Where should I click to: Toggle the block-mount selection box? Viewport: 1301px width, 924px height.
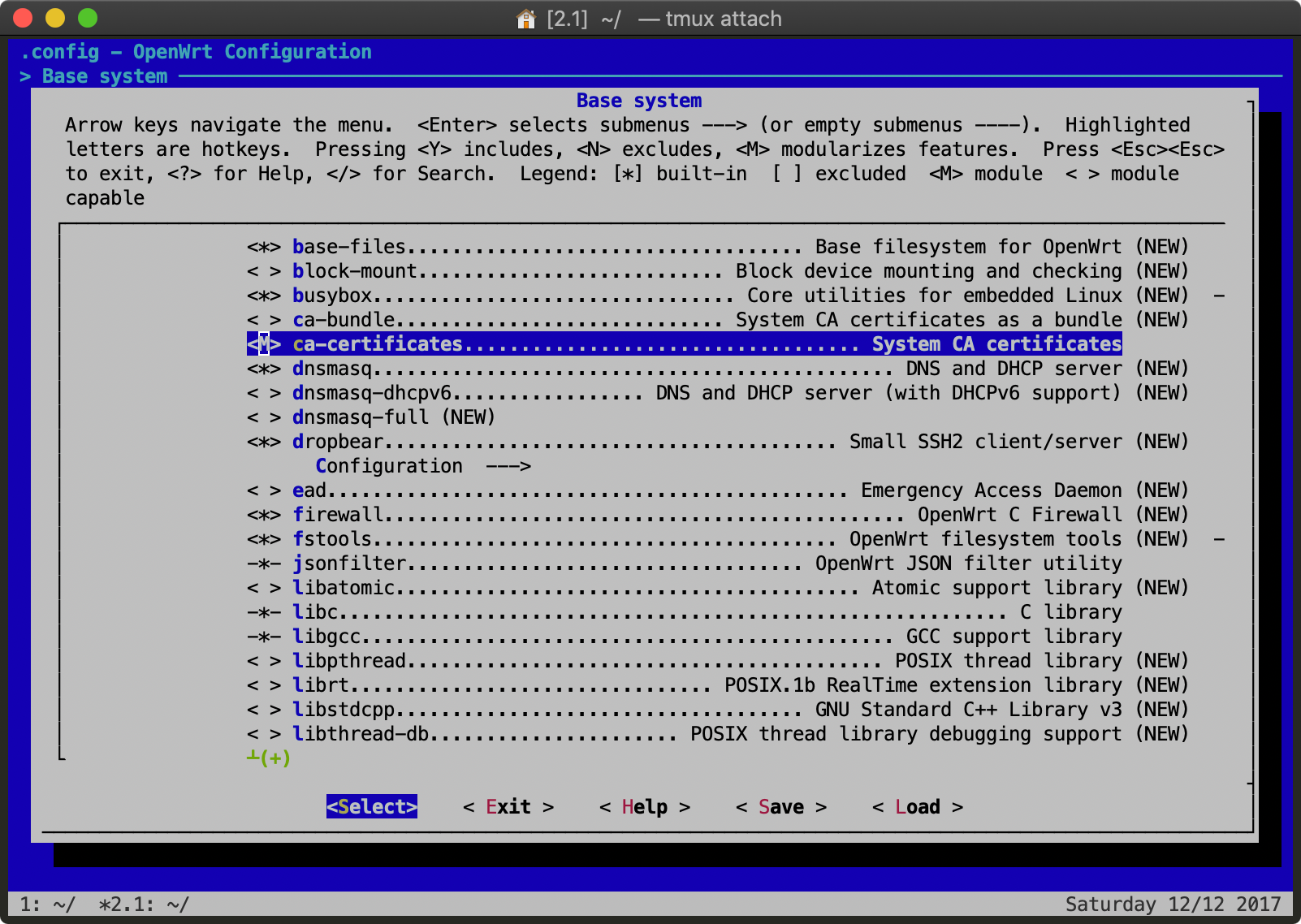point(264,271)
